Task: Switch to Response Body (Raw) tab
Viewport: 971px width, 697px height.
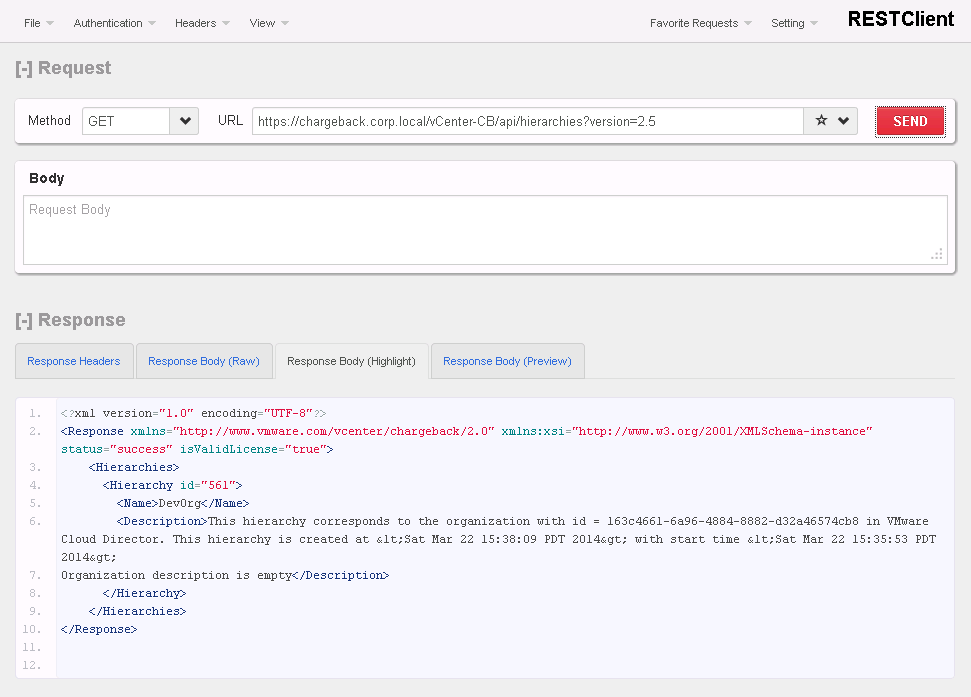Action: (203, 361)
